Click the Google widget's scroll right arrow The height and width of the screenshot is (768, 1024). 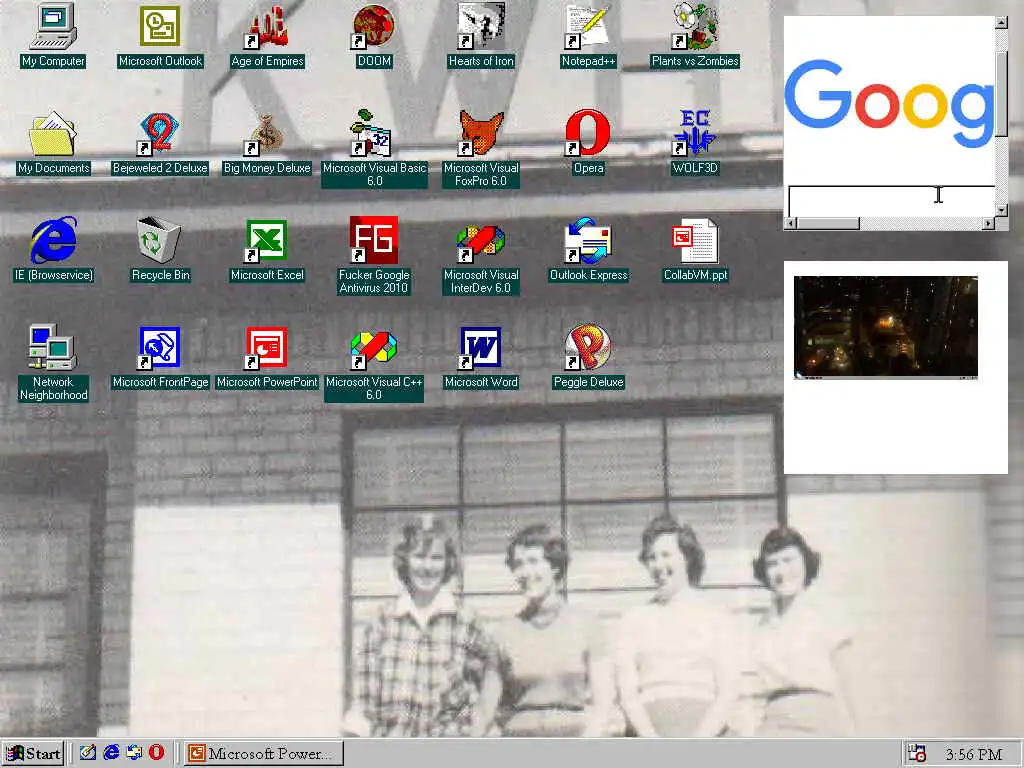(989, 223)
